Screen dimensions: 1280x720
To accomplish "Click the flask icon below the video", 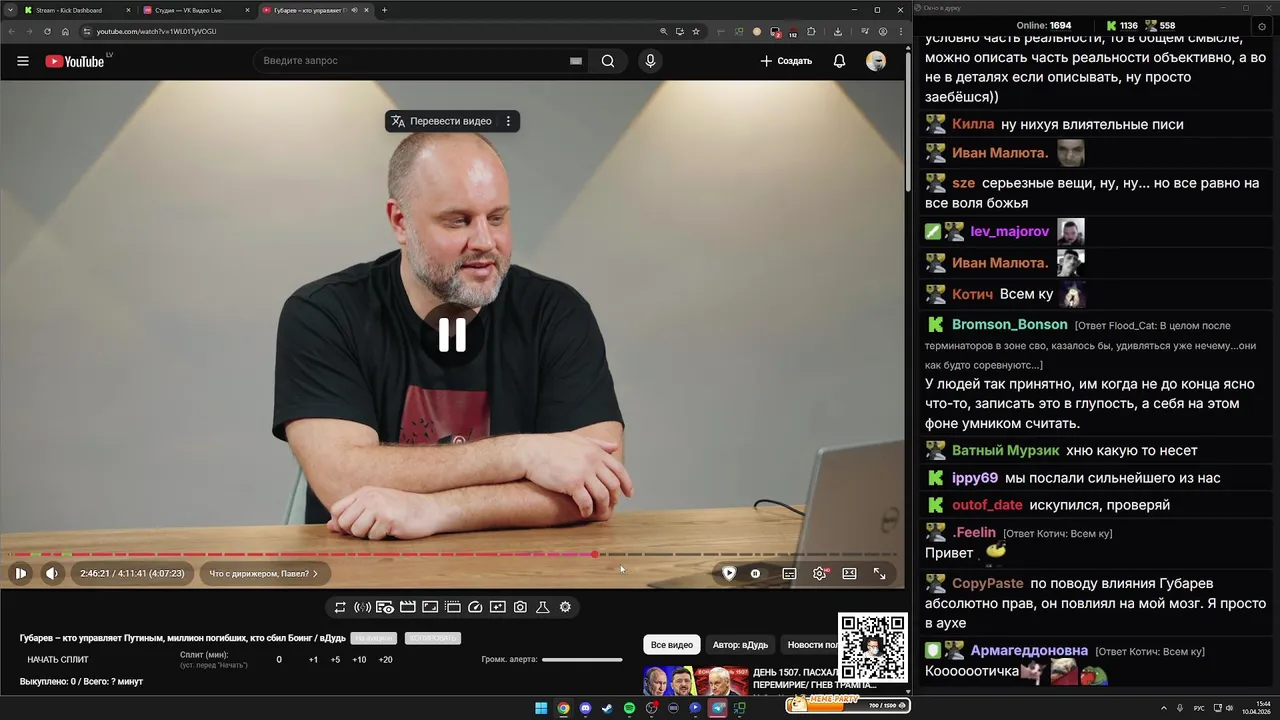I will click(x=543, y=607).
